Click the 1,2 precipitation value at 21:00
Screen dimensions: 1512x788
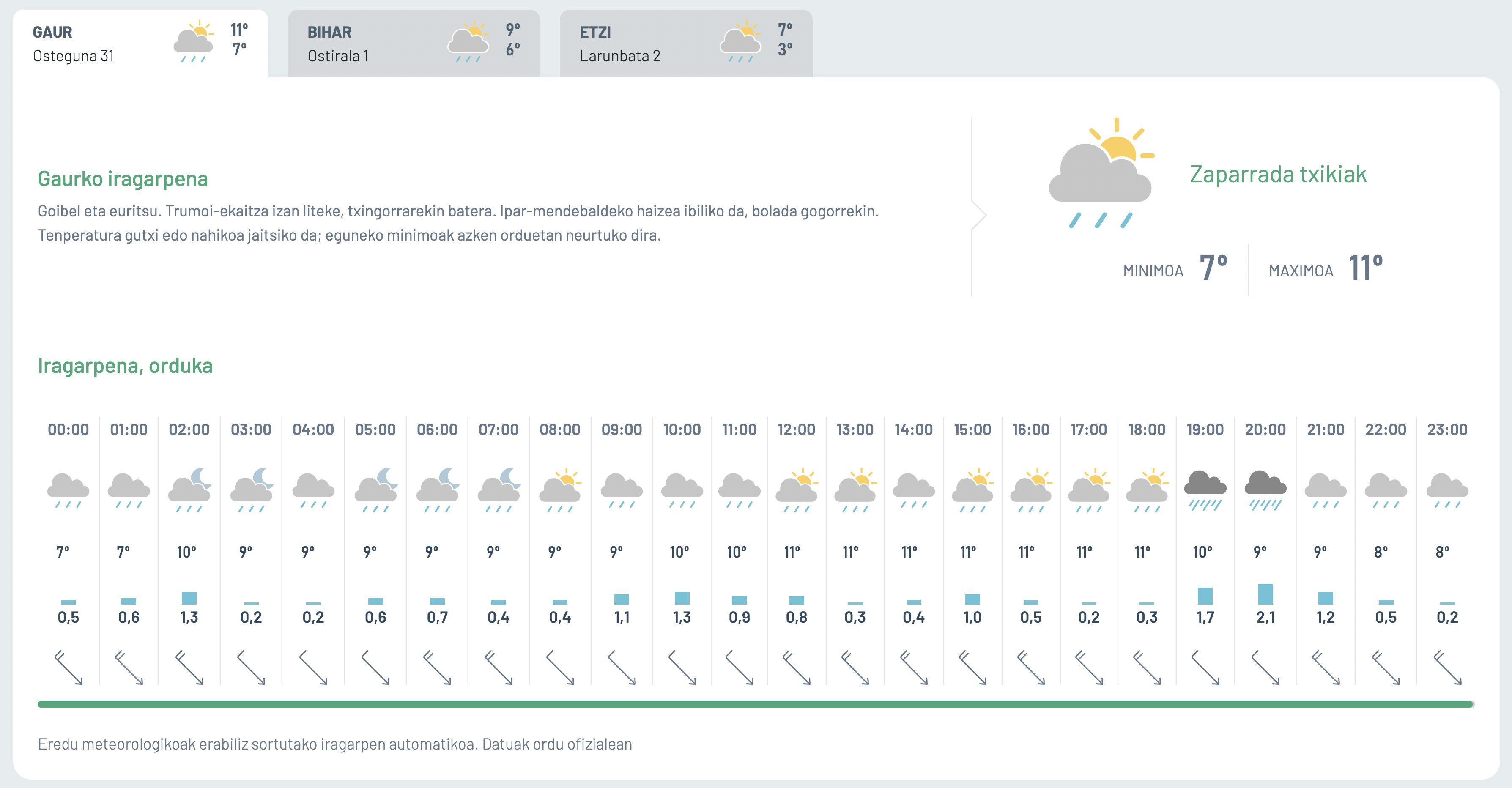tap(1326, 617)
